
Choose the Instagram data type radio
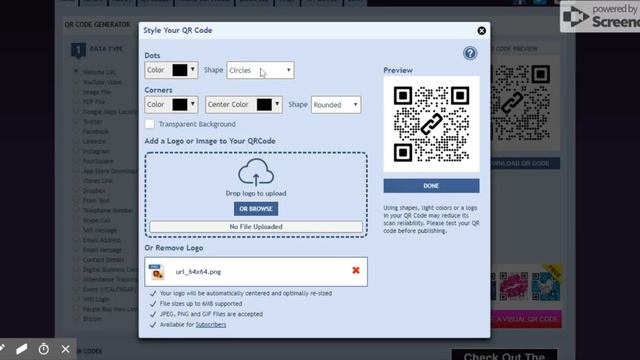pyautogui.click(x=76, y=151)
